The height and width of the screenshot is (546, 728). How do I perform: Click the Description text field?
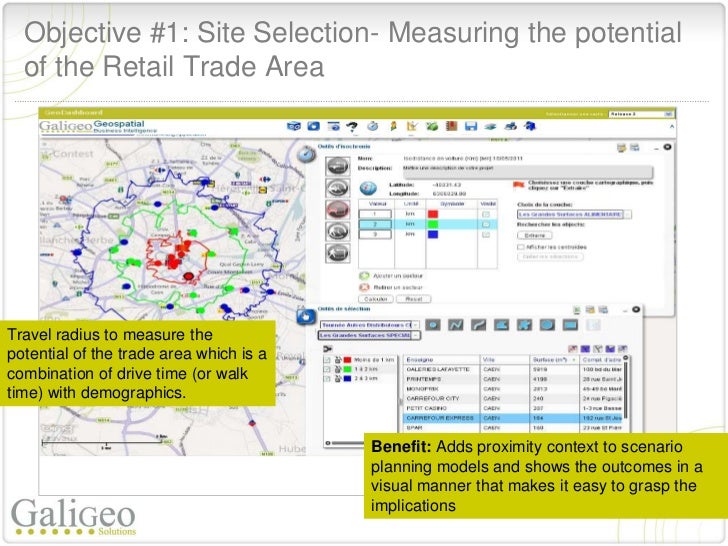pyautogui.click(x=528, y=172)
